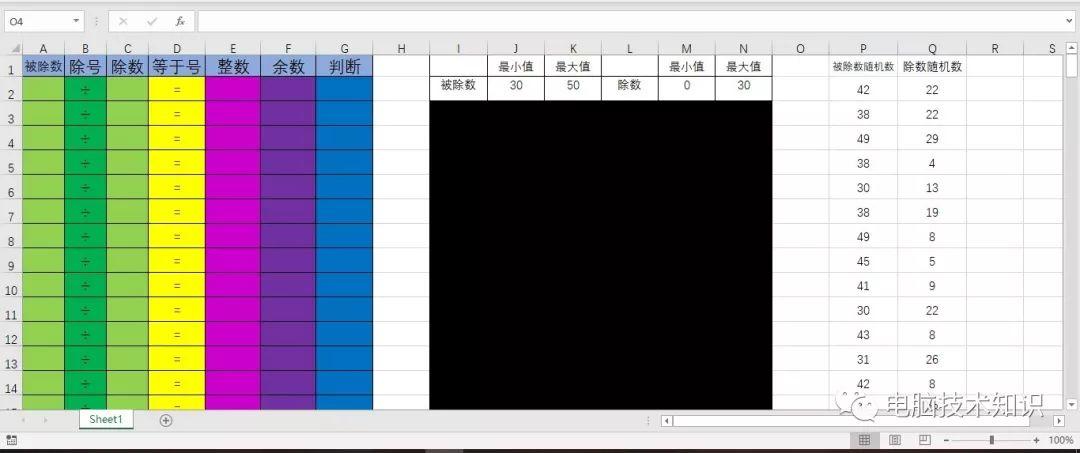
Task: Select cell Q6 with value 13
Action: 932,188
